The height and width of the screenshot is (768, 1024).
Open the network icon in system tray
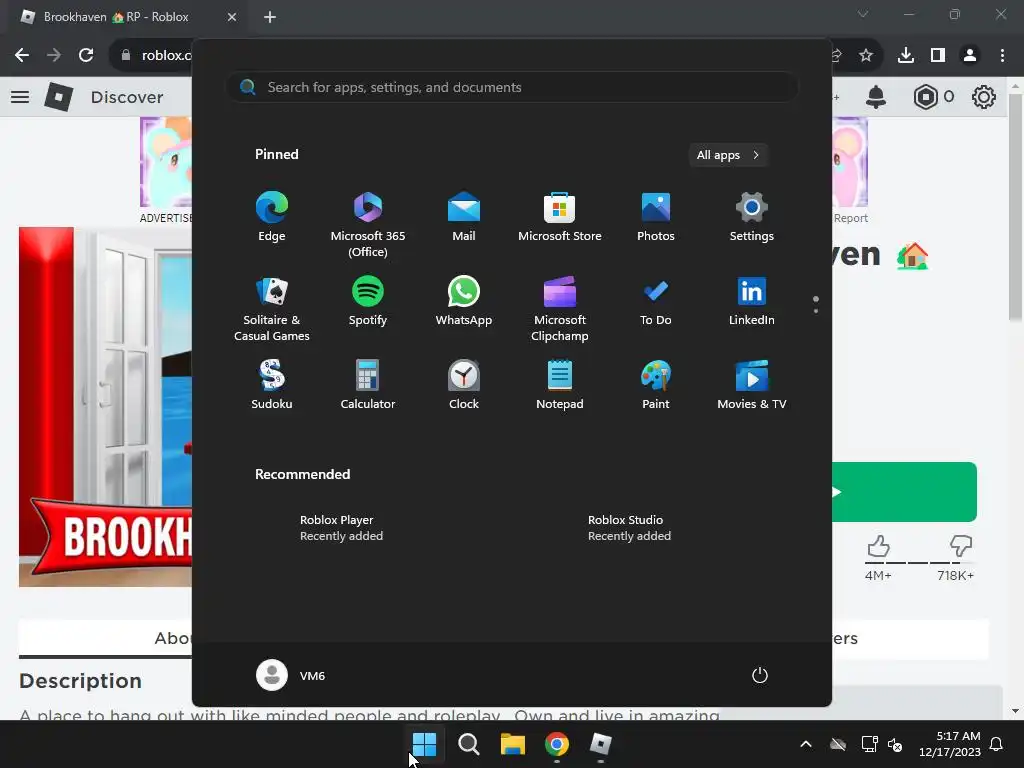point(869,744)
